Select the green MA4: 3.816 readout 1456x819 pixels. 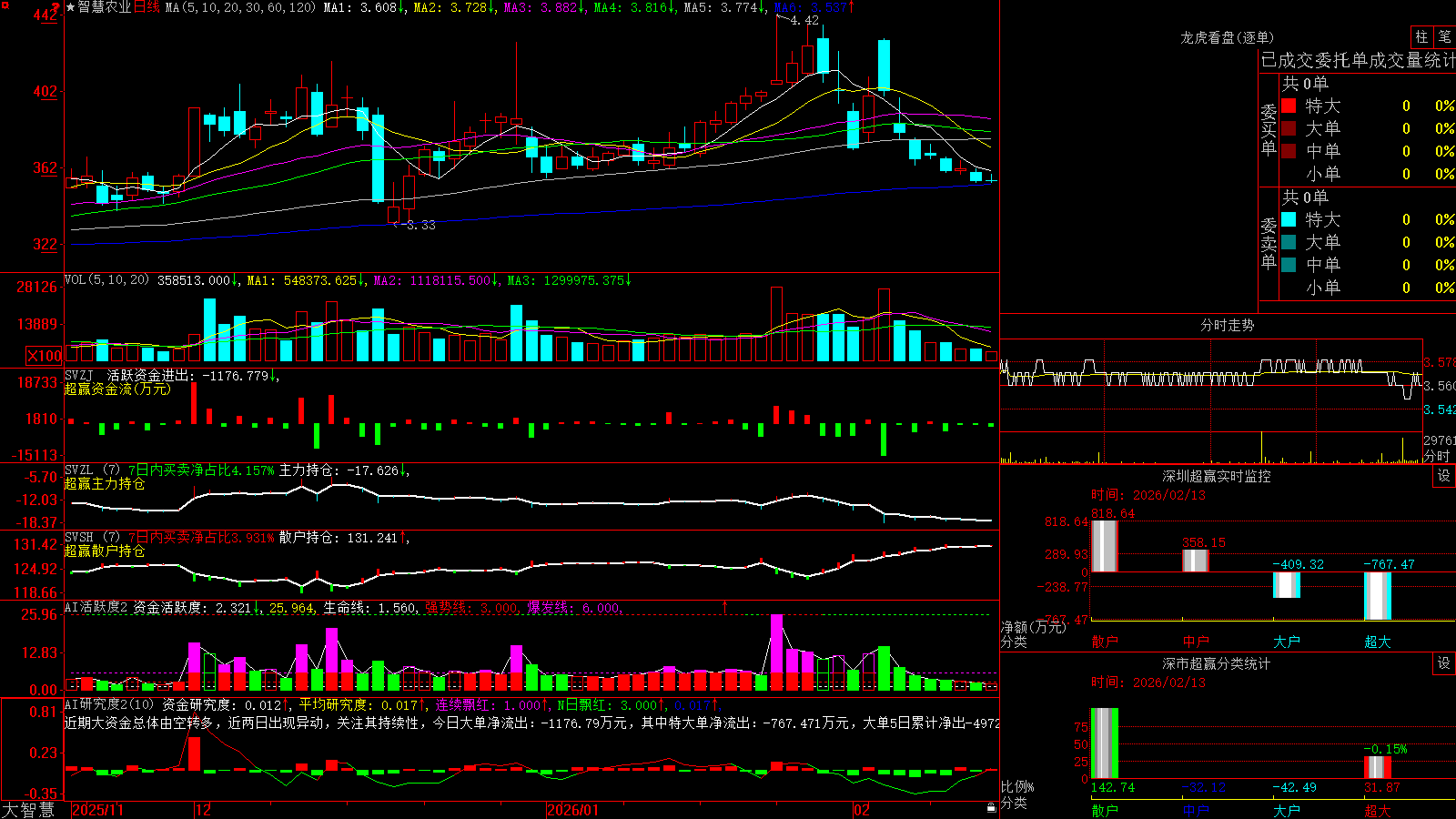tap(634, 7)
